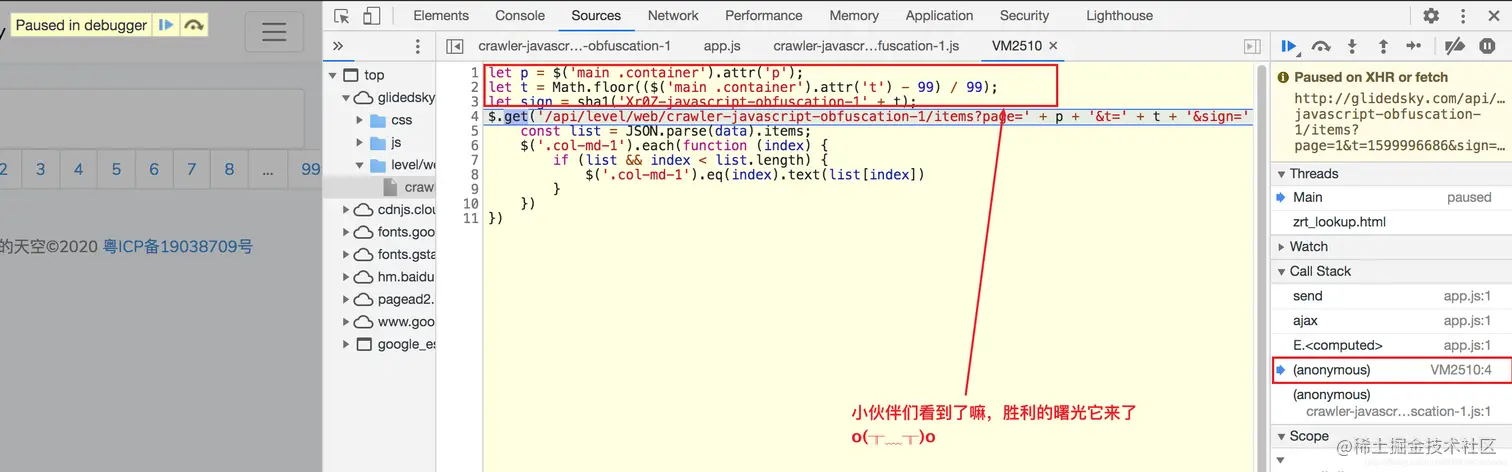Step out of current function
The image size is (1512, 472).
click(1383, 46)
